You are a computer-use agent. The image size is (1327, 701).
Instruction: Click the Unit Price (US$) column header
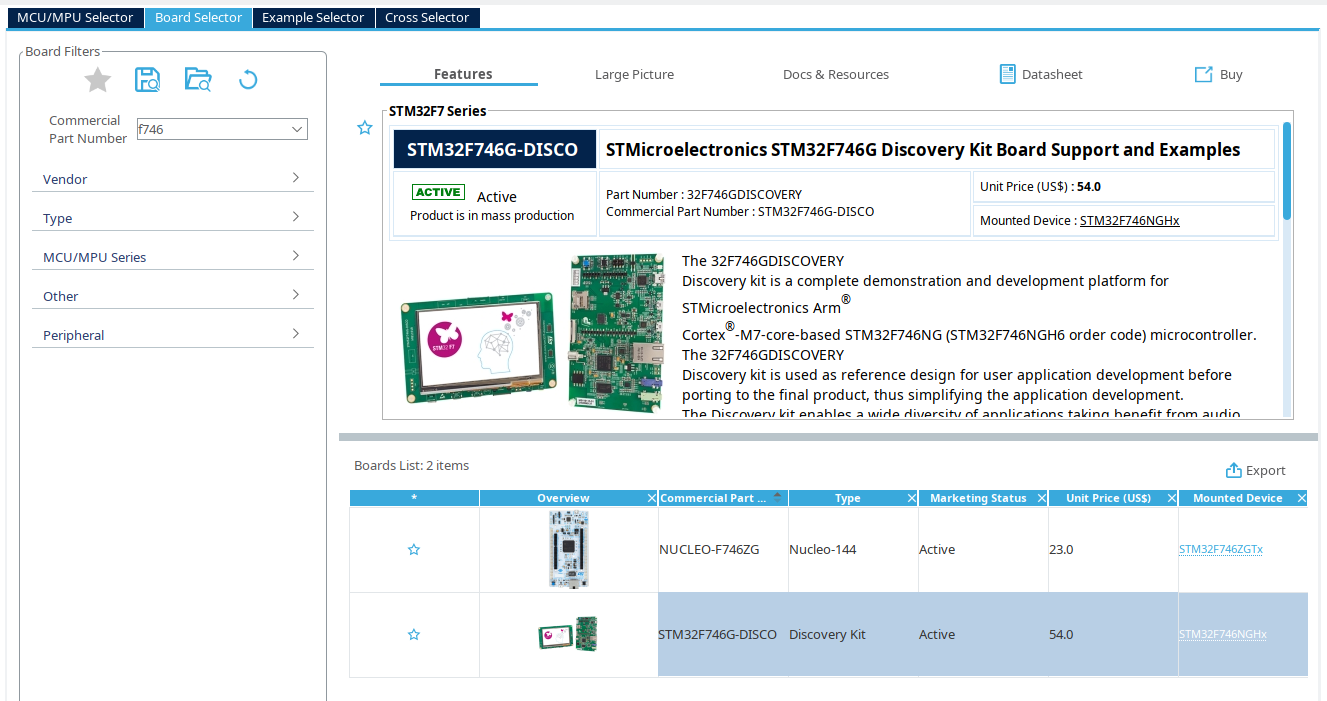[x=1108, y=498]
